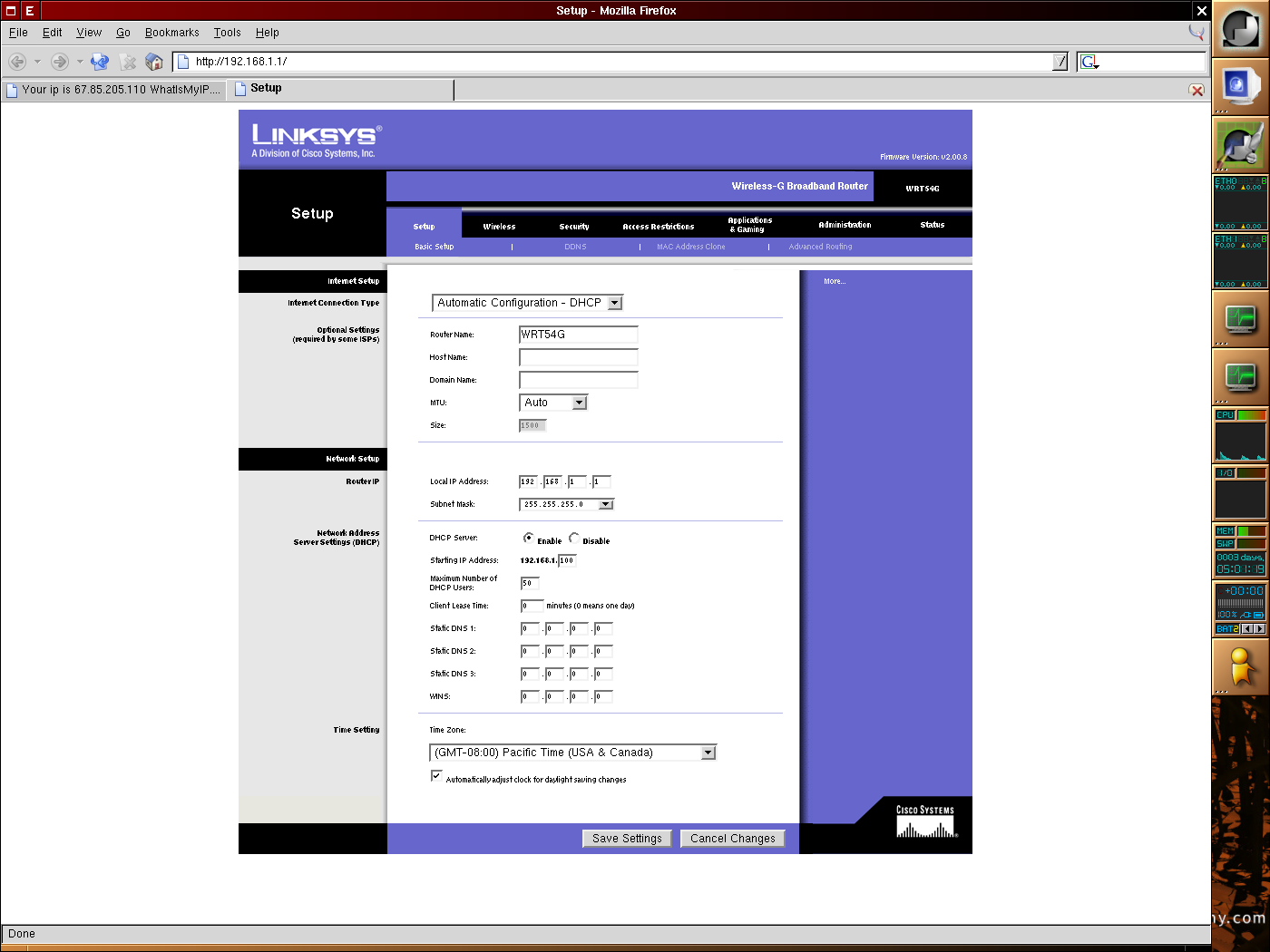The width and height of the screenshot is (1270, 952).
Task: Open the URL history dropdown arrow
Action: [x=1060, y=62]
